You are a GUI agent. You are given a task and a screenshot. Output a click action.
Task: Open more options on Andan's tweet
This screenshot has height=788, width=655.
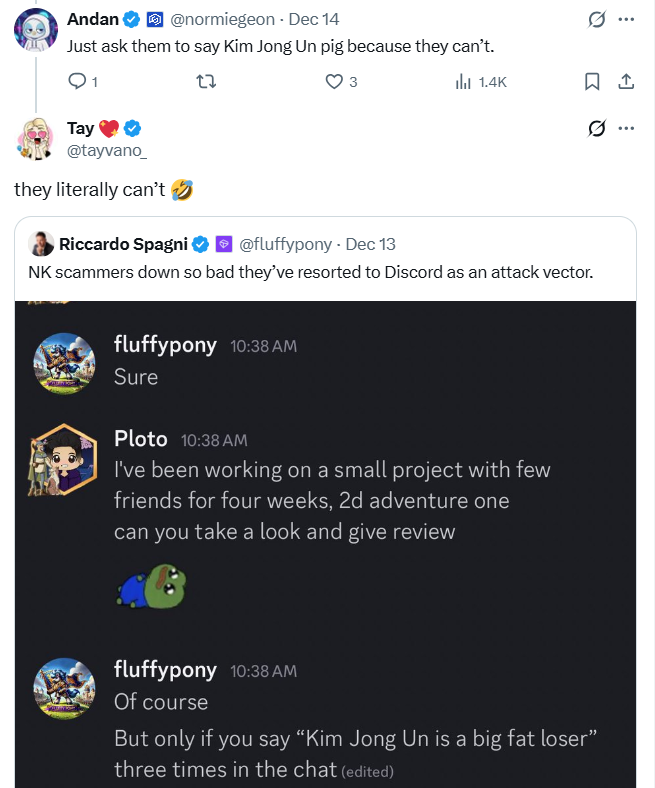[627, 19]
